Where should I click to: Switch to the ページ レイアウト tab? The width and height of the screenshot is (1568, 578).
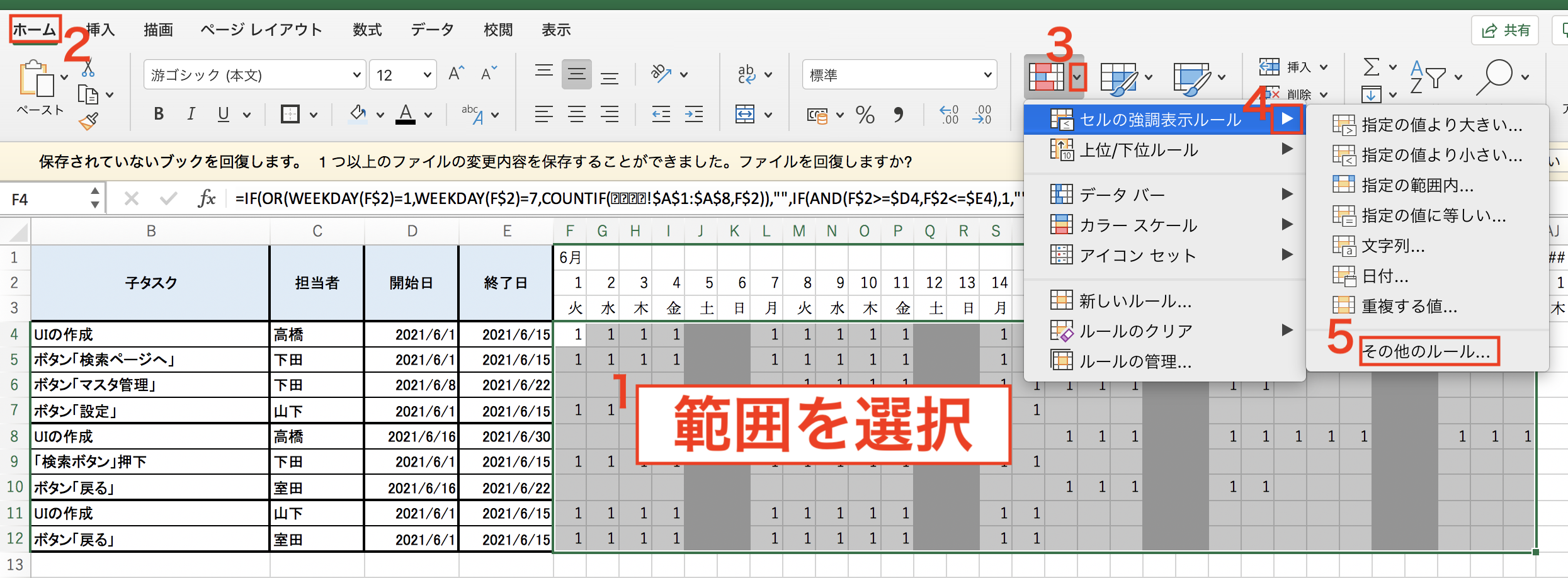pos(261,30)
